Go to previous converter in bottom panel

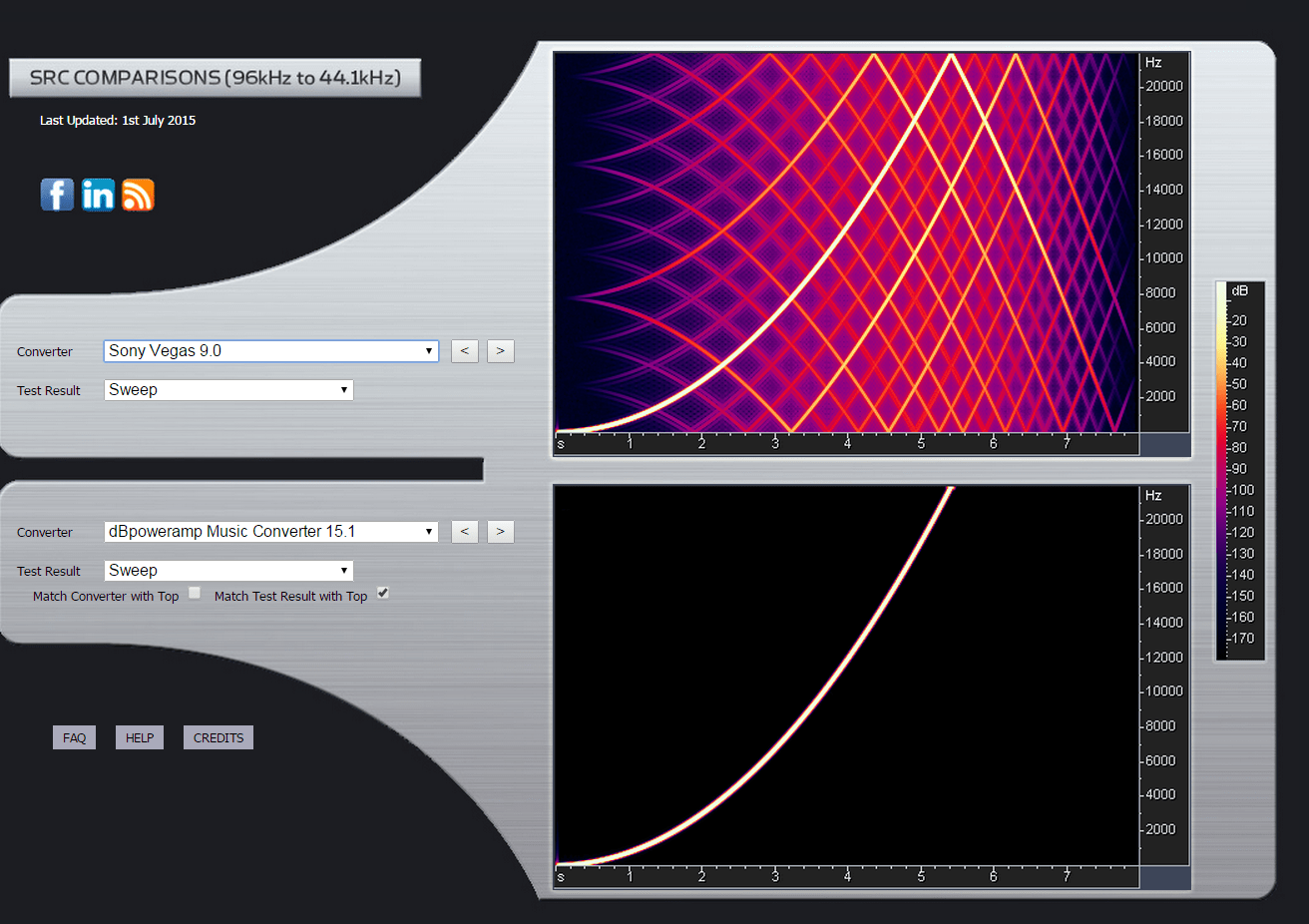[464, 531]
